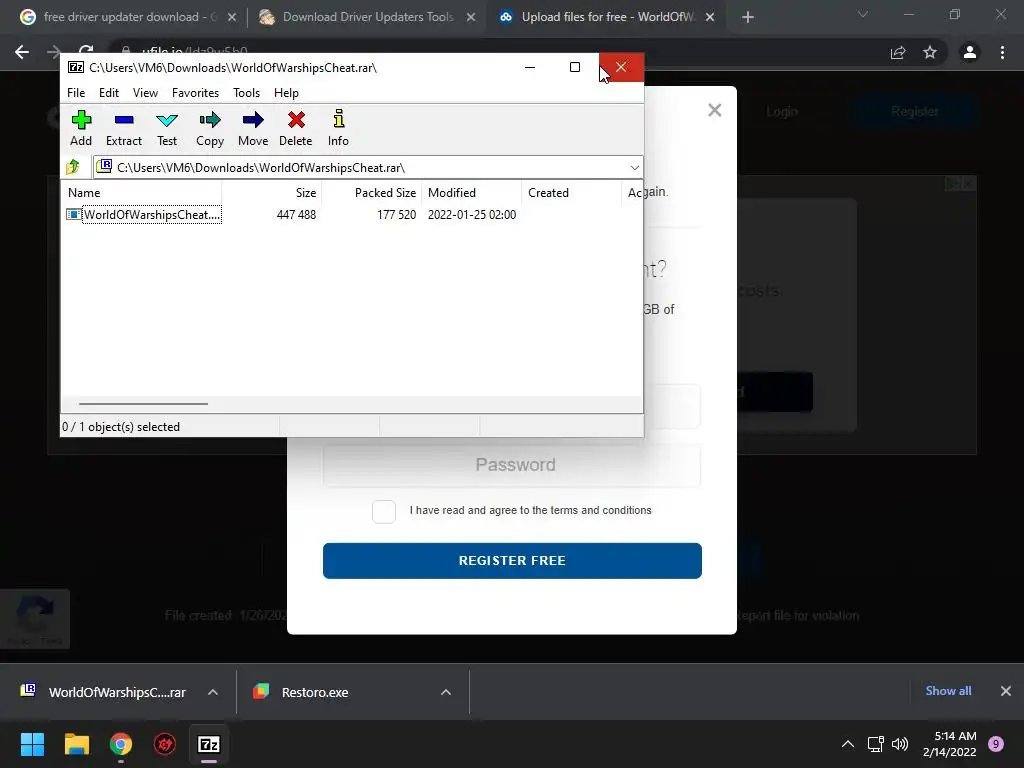Open the File menu
The width and height of the screenshot is (1024, 768).
(x=76, y=93)
